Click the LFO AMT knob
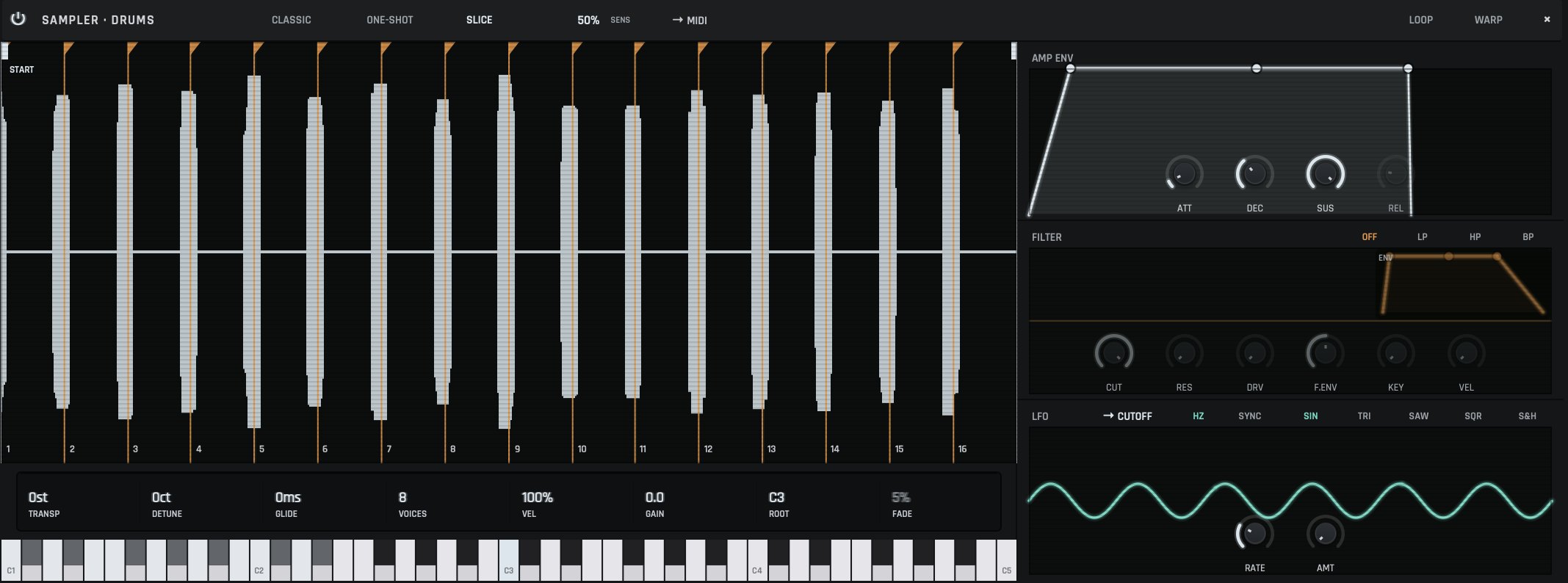1568x583 pixels. (1325, 534)
